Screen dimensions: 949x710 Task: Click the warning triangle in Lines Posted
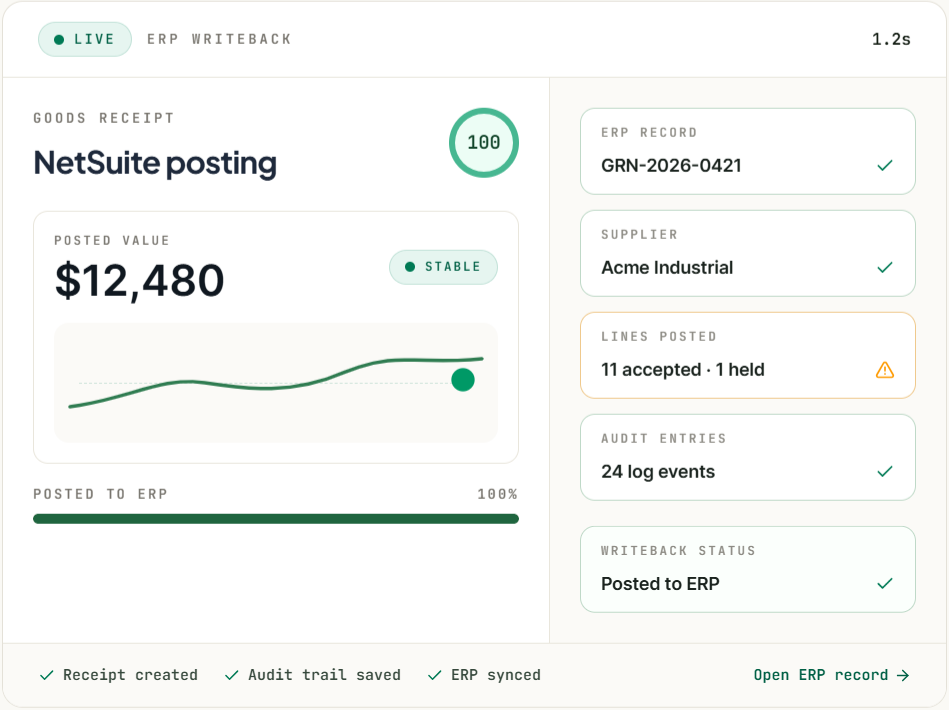point(885,370)
